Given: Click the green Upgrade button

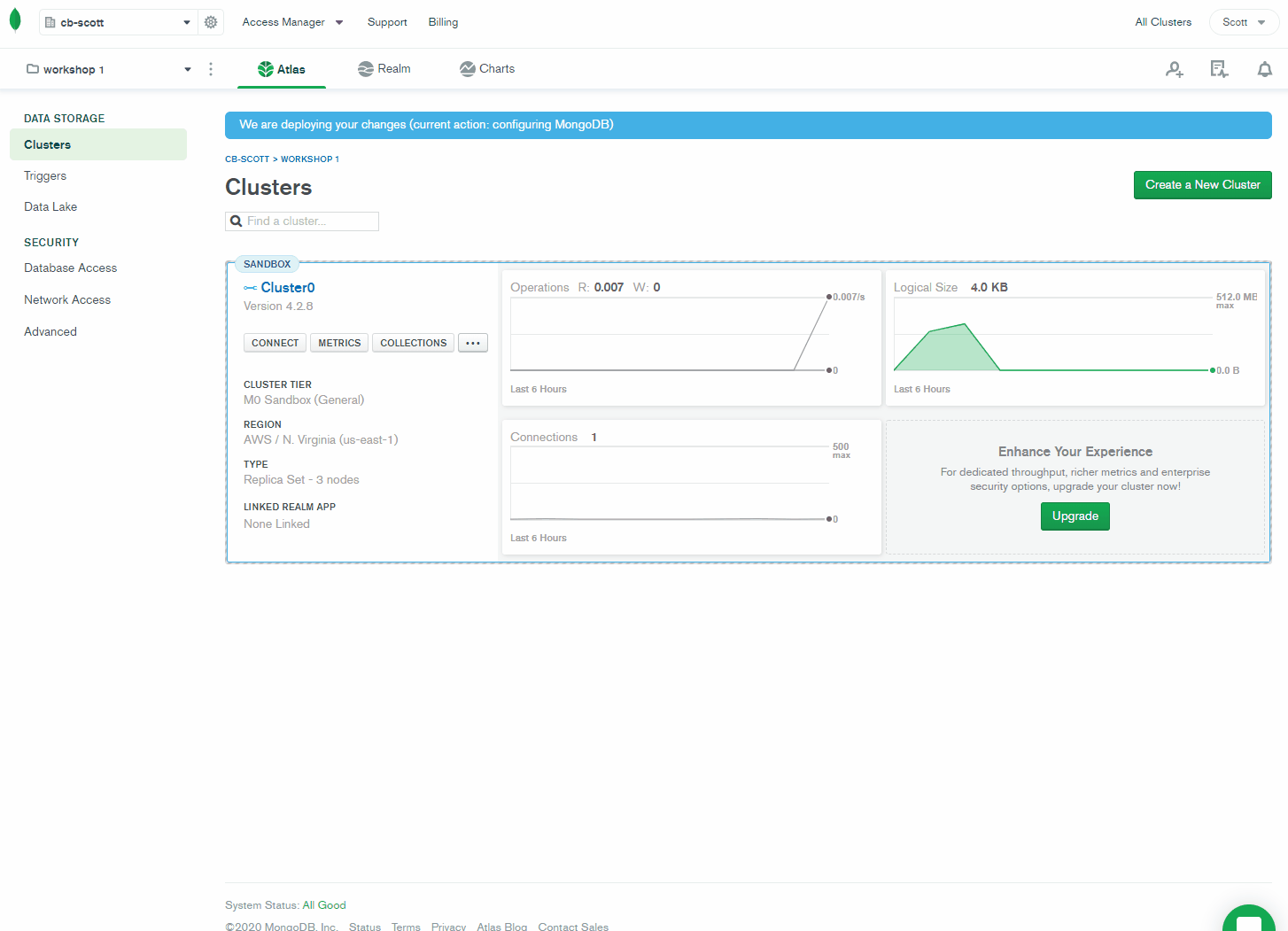Looking at the screenshot, I should (x=1075, y=516).
